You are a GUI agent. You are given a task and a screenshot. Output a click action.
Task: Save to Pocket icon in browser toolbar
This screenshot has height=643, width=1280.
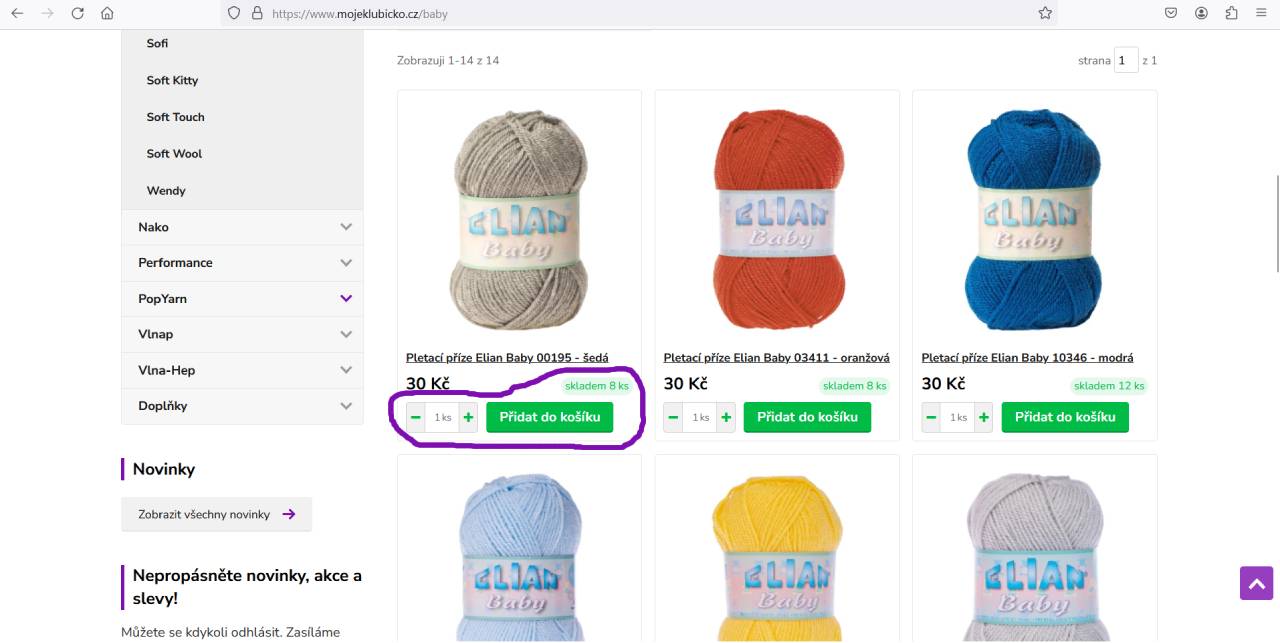coord(1171,13)
